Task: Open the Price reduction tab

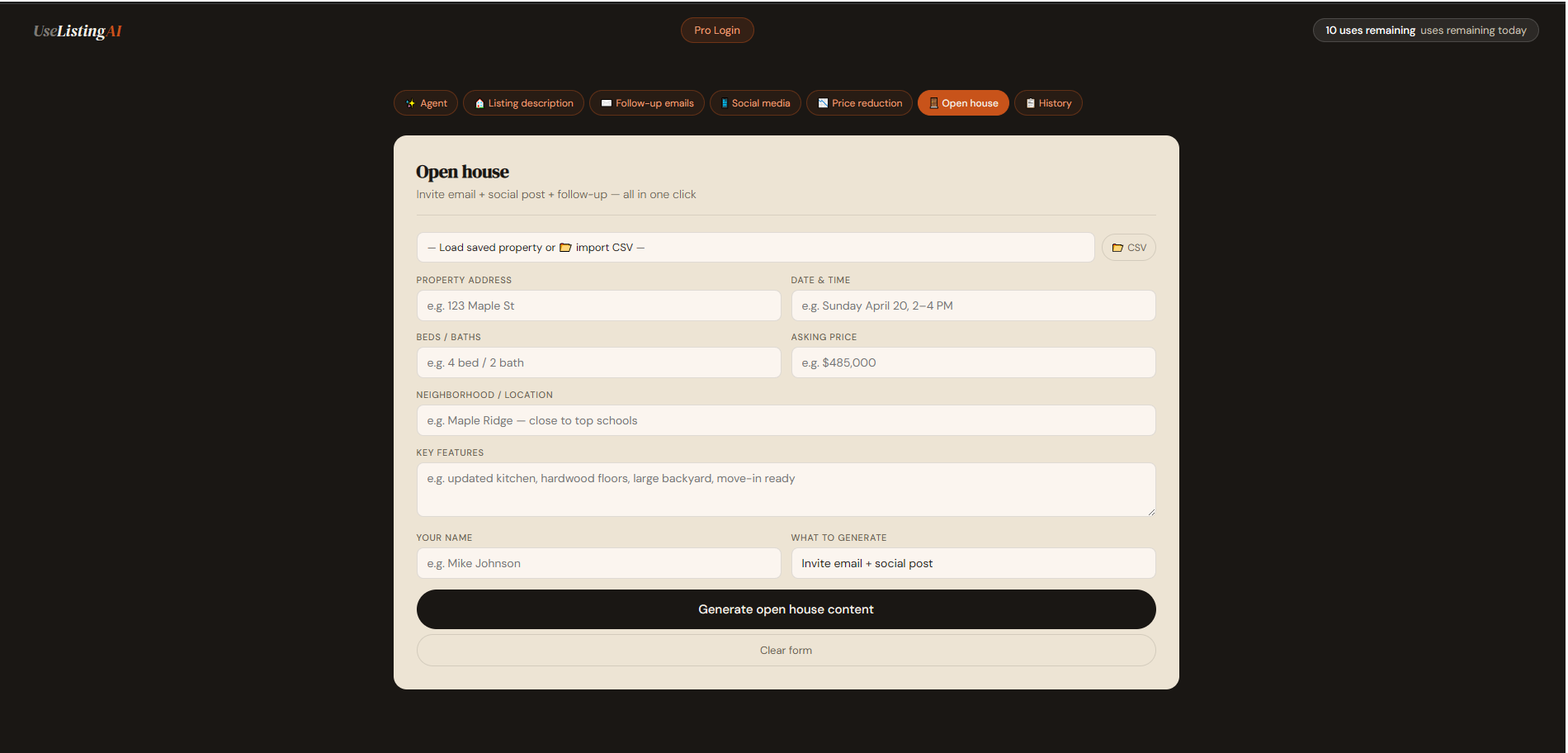Action: pos(859,103)
